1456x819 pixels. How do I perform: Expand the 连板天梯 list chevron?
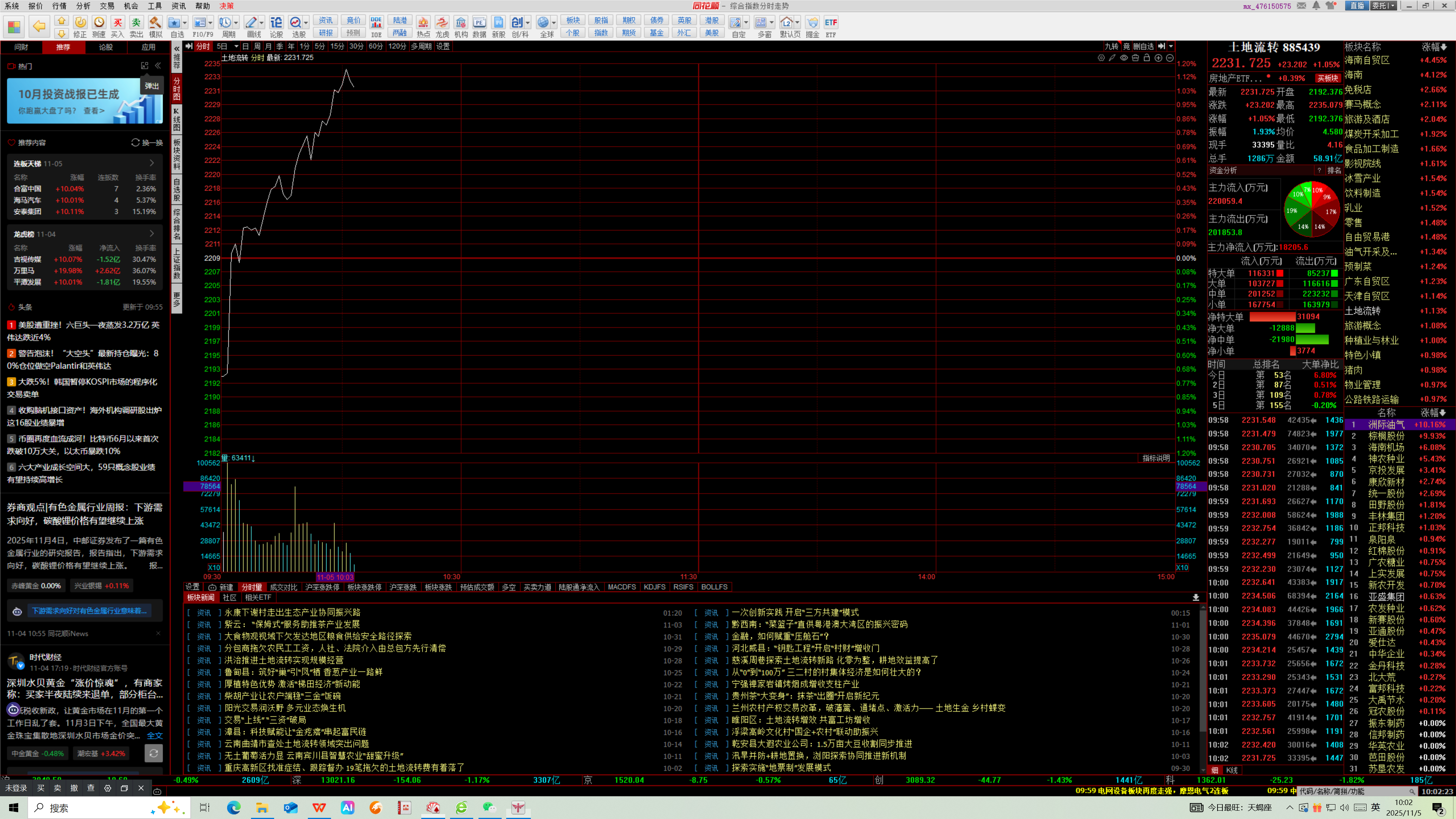click(x=152, y=163)
